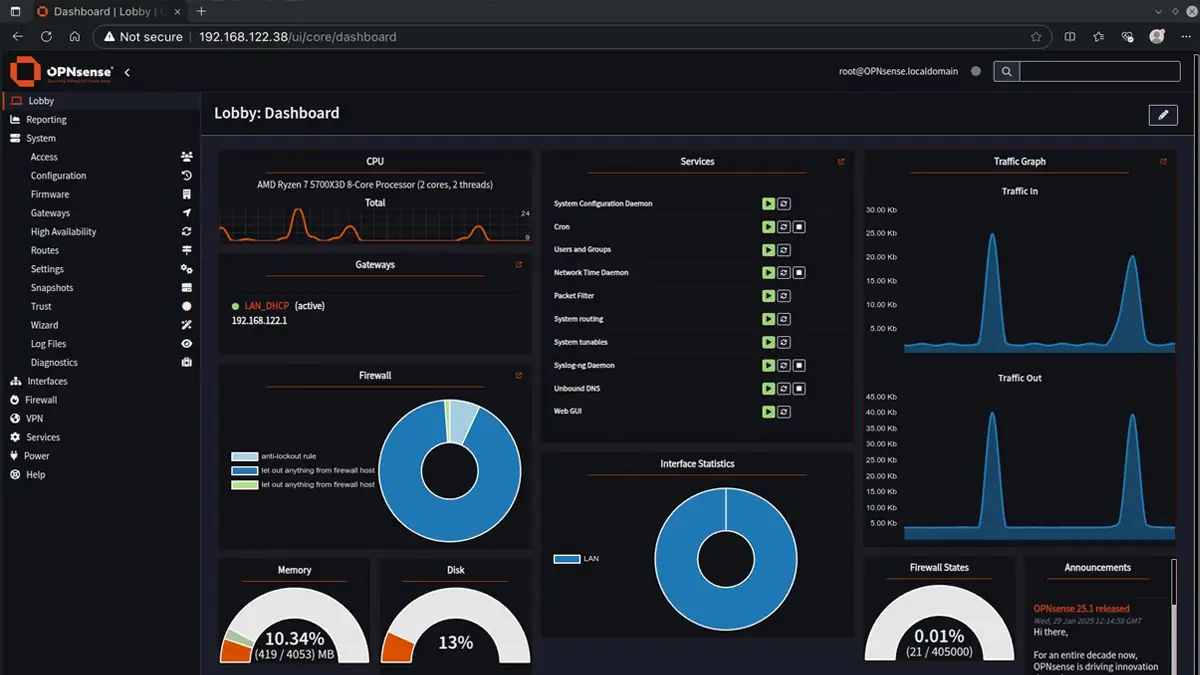This screenshot has height=675, width=1200.
Task: Open the Gateways widget external link icon
Action: click(x=519, y=264)
